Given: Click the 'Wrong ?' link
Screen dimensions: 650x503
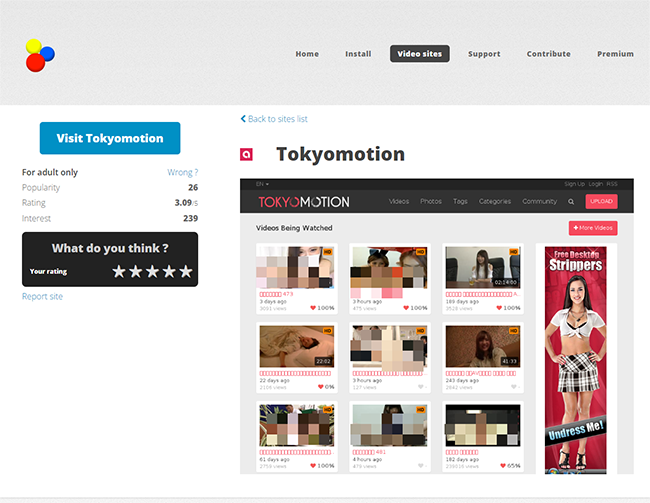Looking at the screenshot, I should (182, 172).
